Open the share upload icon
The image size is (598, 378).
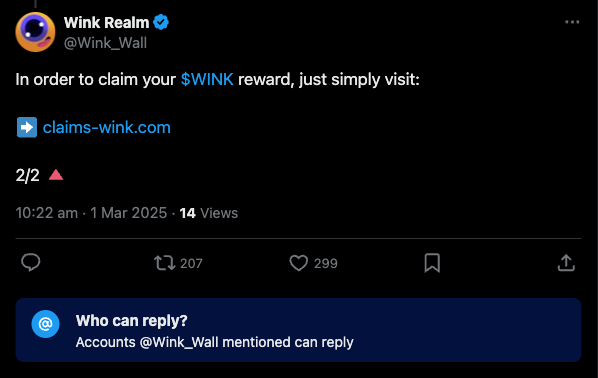pyautogui.click(x=566, y=263)
